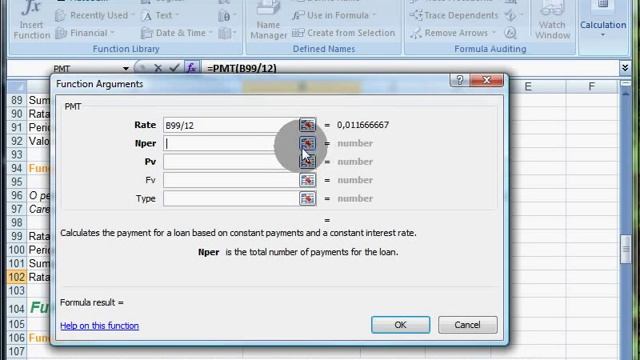Collapse dialog using Nper range selector icon

307,143
